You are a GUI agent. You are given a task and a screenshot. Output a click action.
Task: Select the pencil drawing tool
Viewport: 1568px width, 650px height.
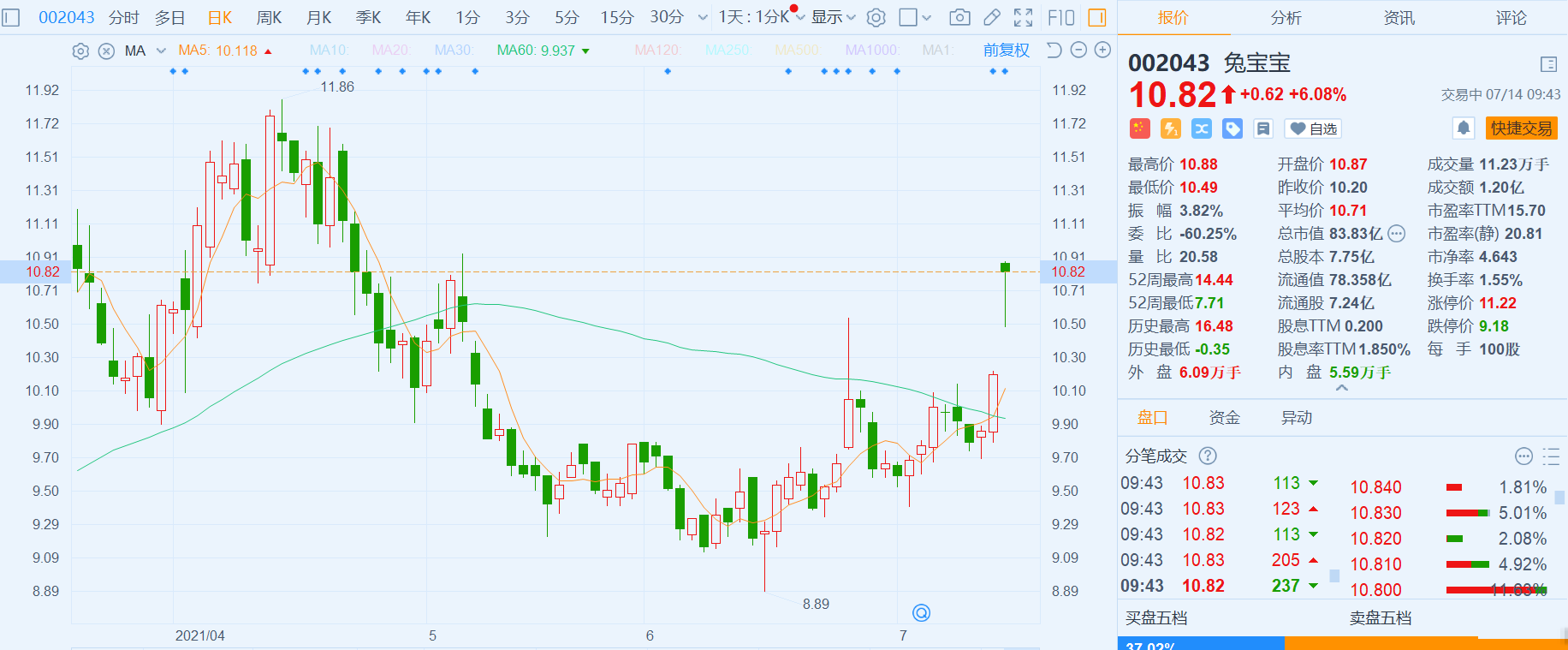991,17
